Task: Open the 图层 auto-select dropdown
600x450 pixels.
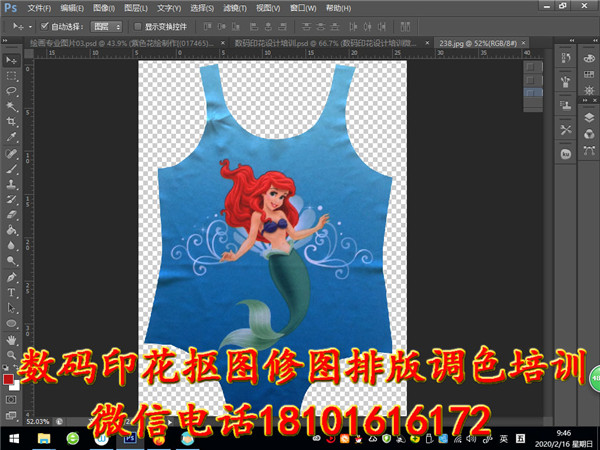Action: coord(106,26)
